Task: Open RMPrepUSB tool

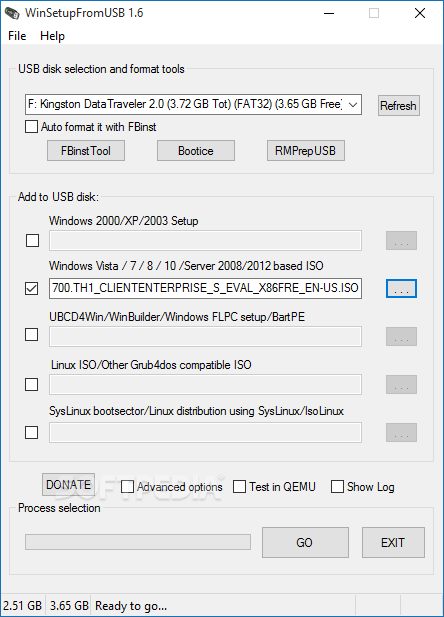Action: pyautogui.click(x=306, y=151)
